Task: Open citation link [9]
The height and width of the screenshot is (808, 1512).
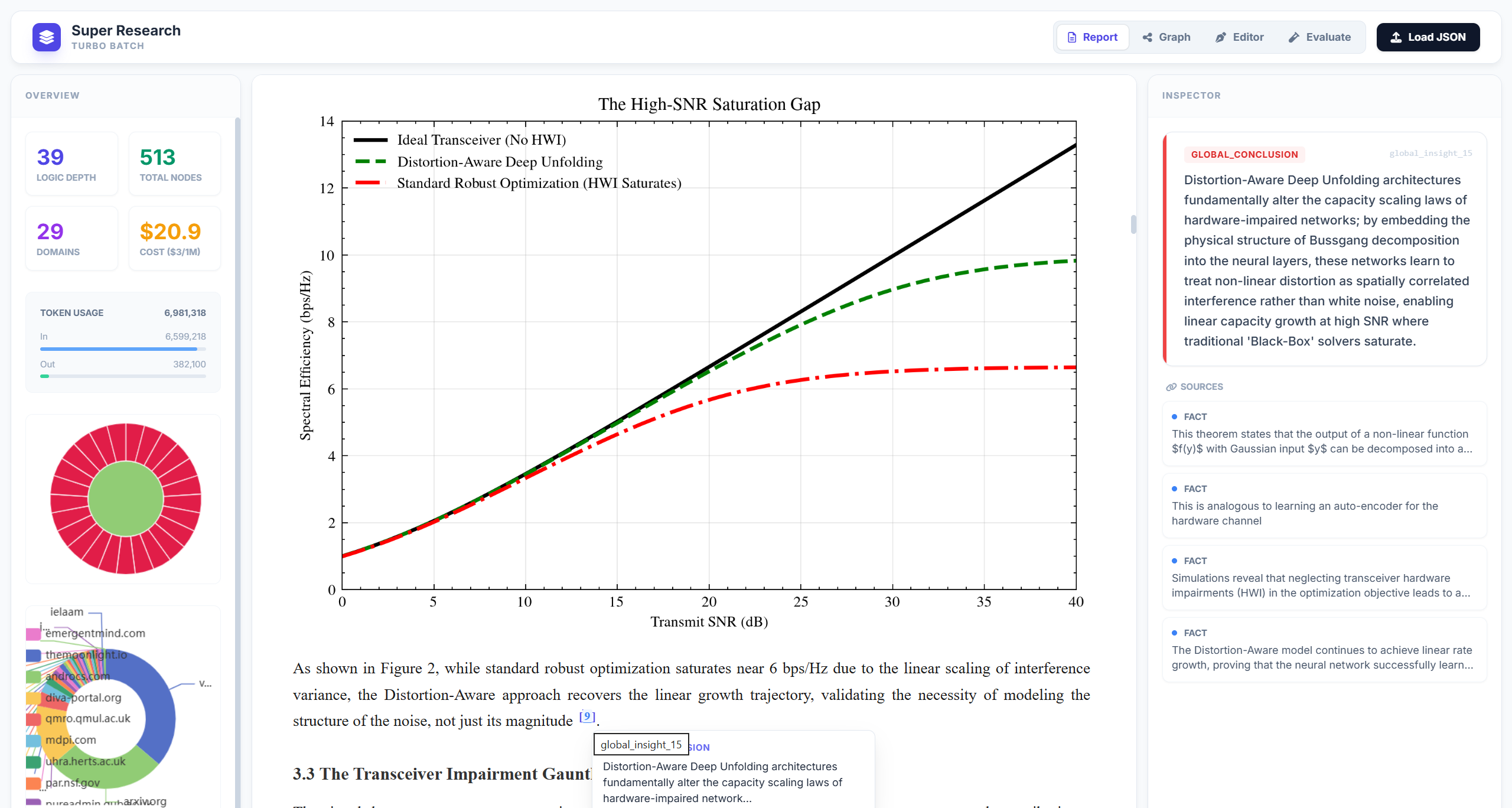Action: pos(586,716)
